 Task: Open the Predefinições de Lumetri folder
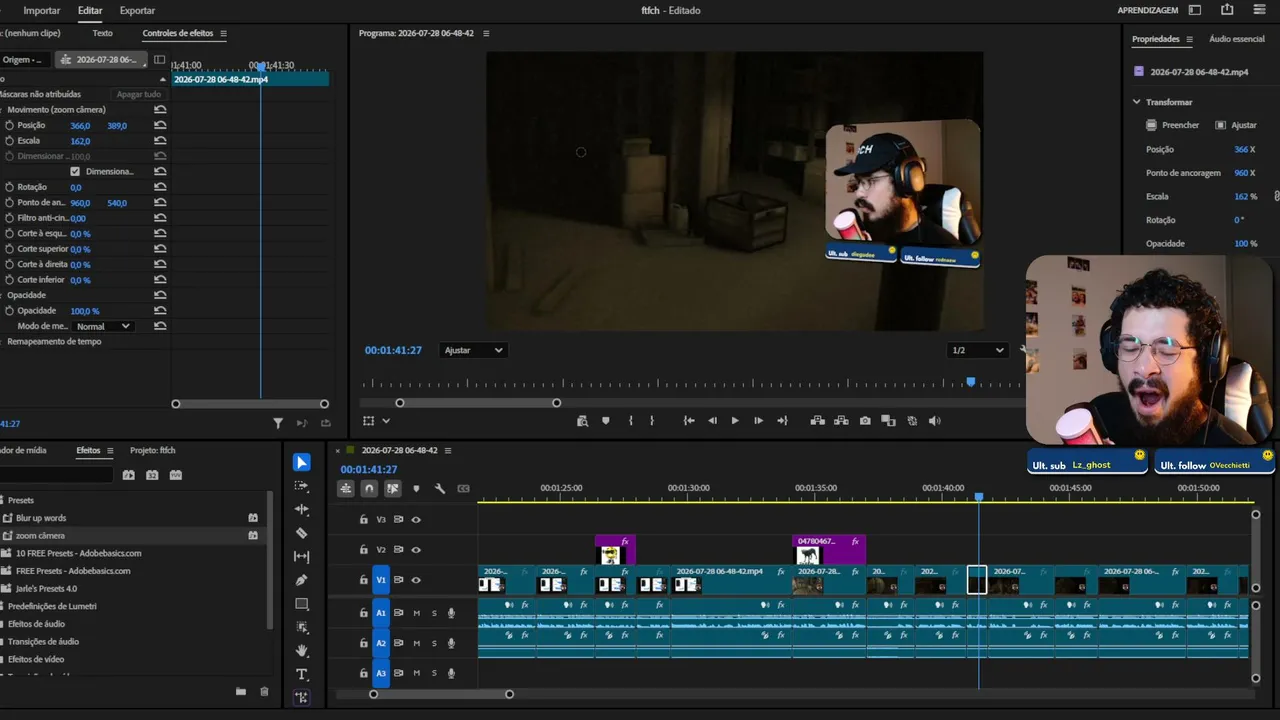click(x=52, y=606)
